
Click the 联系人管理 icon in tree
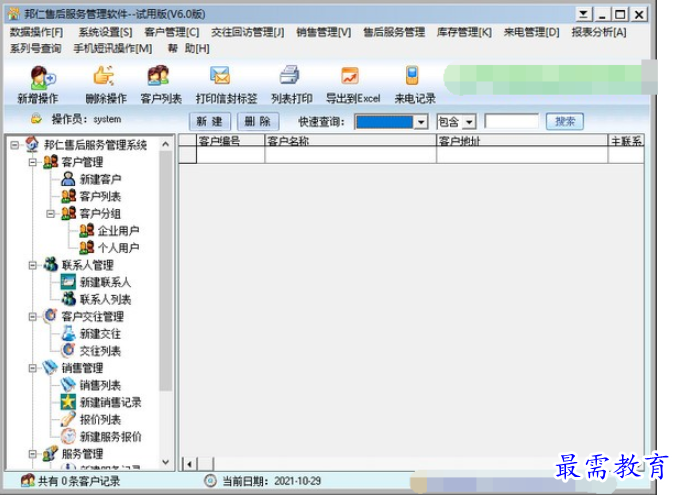click(51, 264)
